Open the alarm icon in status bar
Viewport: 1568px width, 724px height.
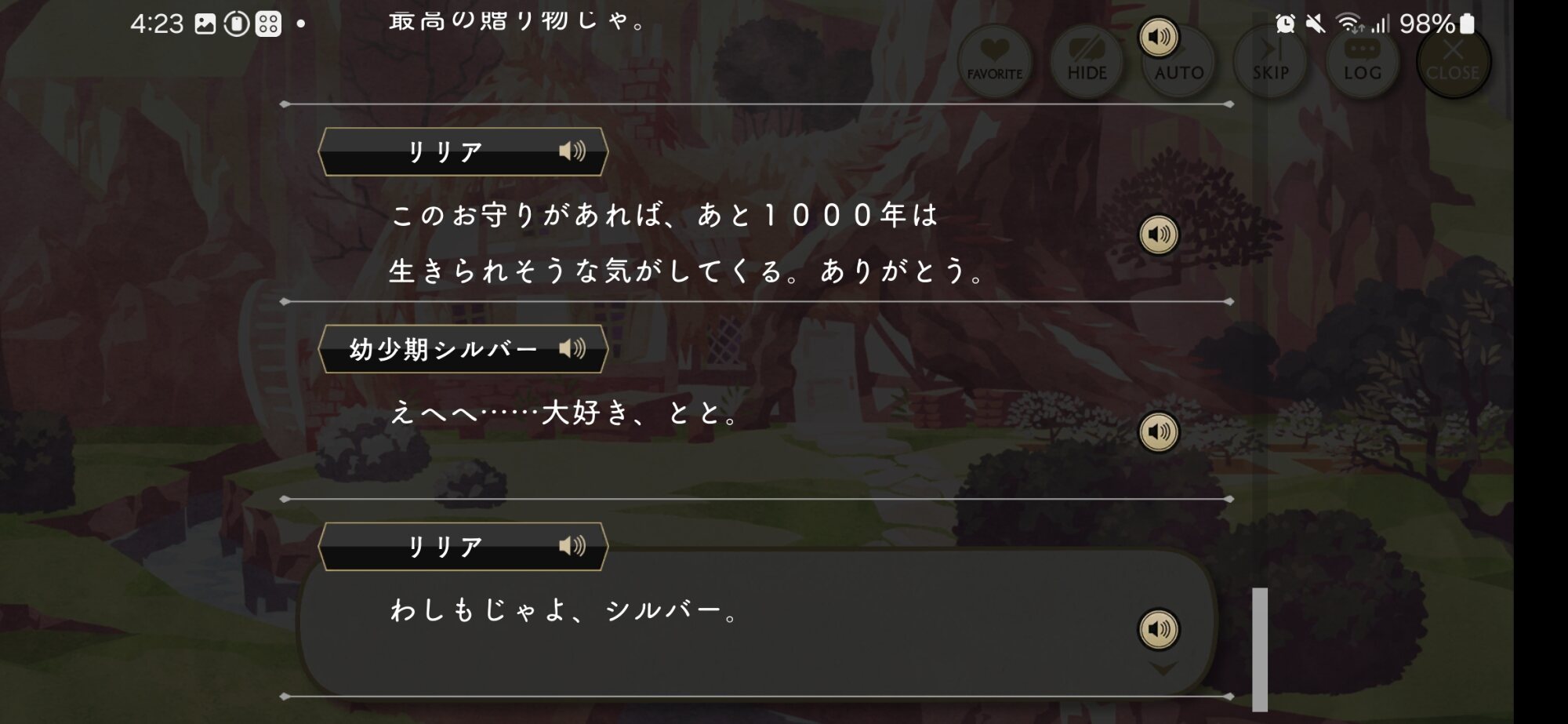tap(1285, 24)
